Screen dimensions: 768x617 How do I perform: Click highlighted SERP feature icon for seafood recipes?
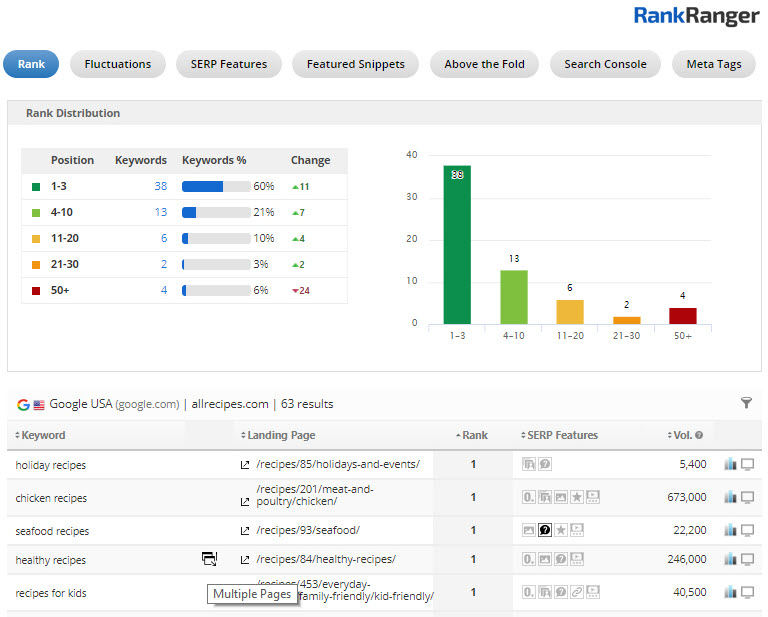tap(545, 530)
